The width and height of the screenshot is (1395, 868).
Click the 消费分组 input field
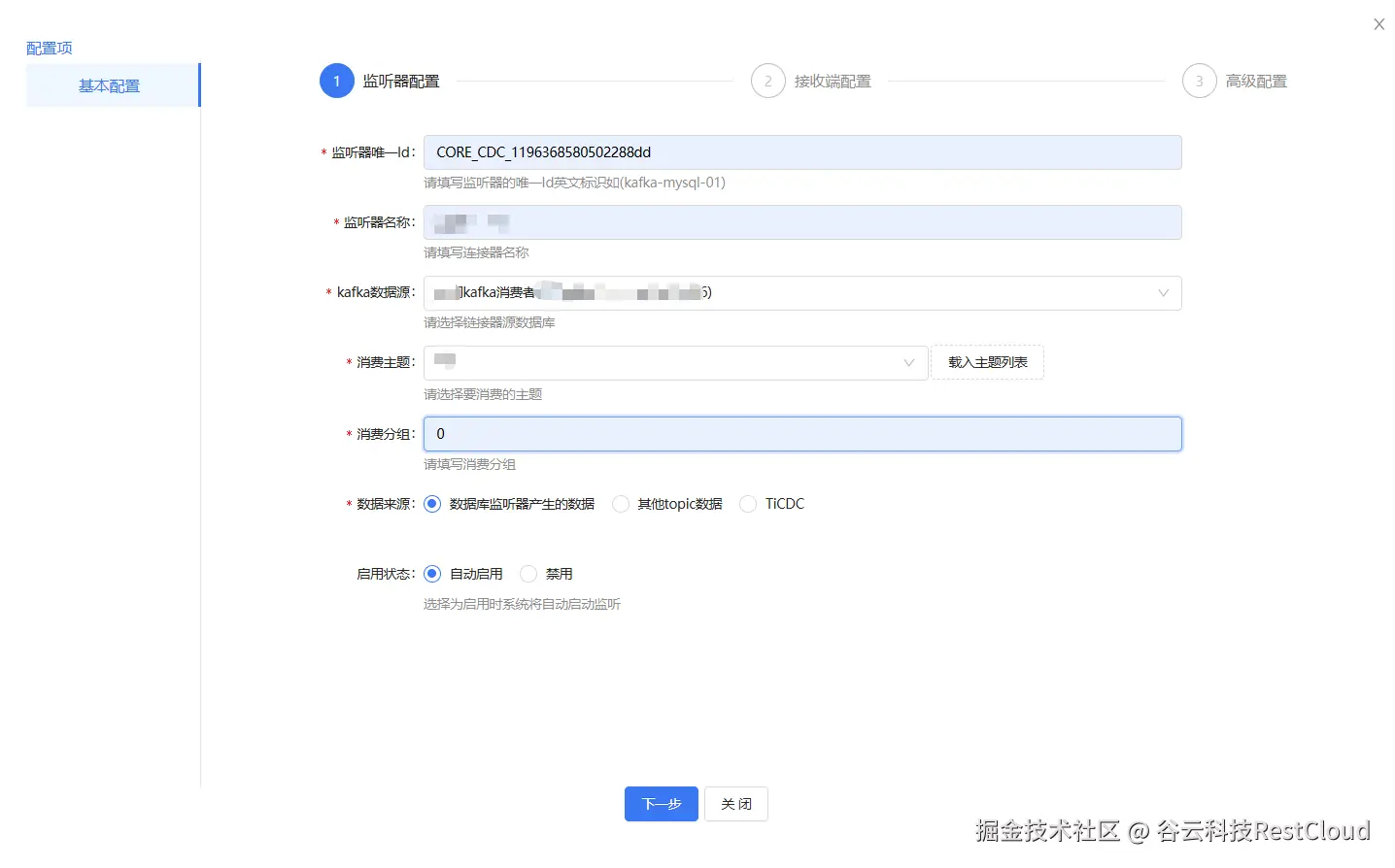802,433
